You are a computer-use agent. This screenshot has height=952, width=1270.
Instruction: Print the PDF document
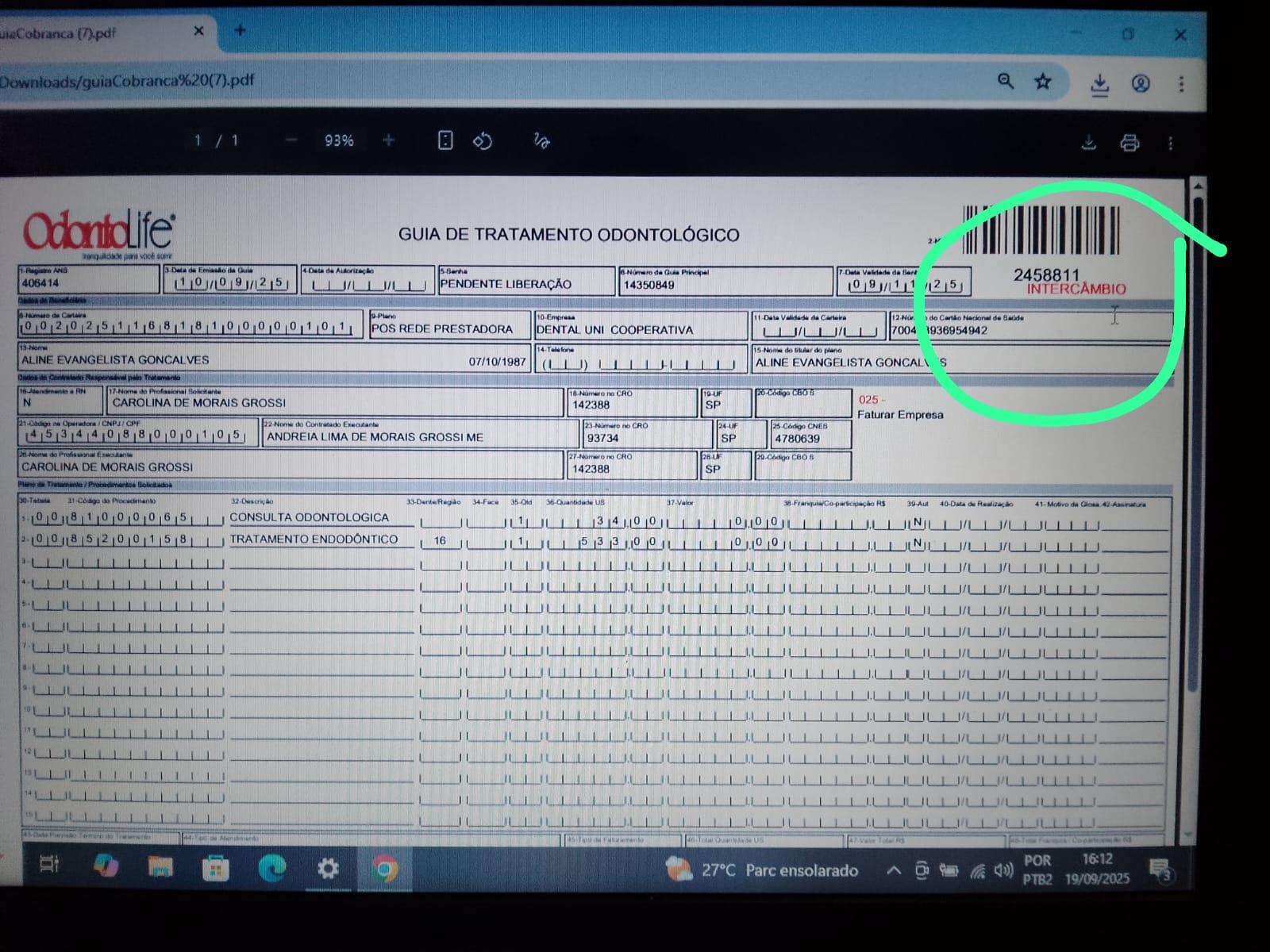click(x=1130, y=143)
